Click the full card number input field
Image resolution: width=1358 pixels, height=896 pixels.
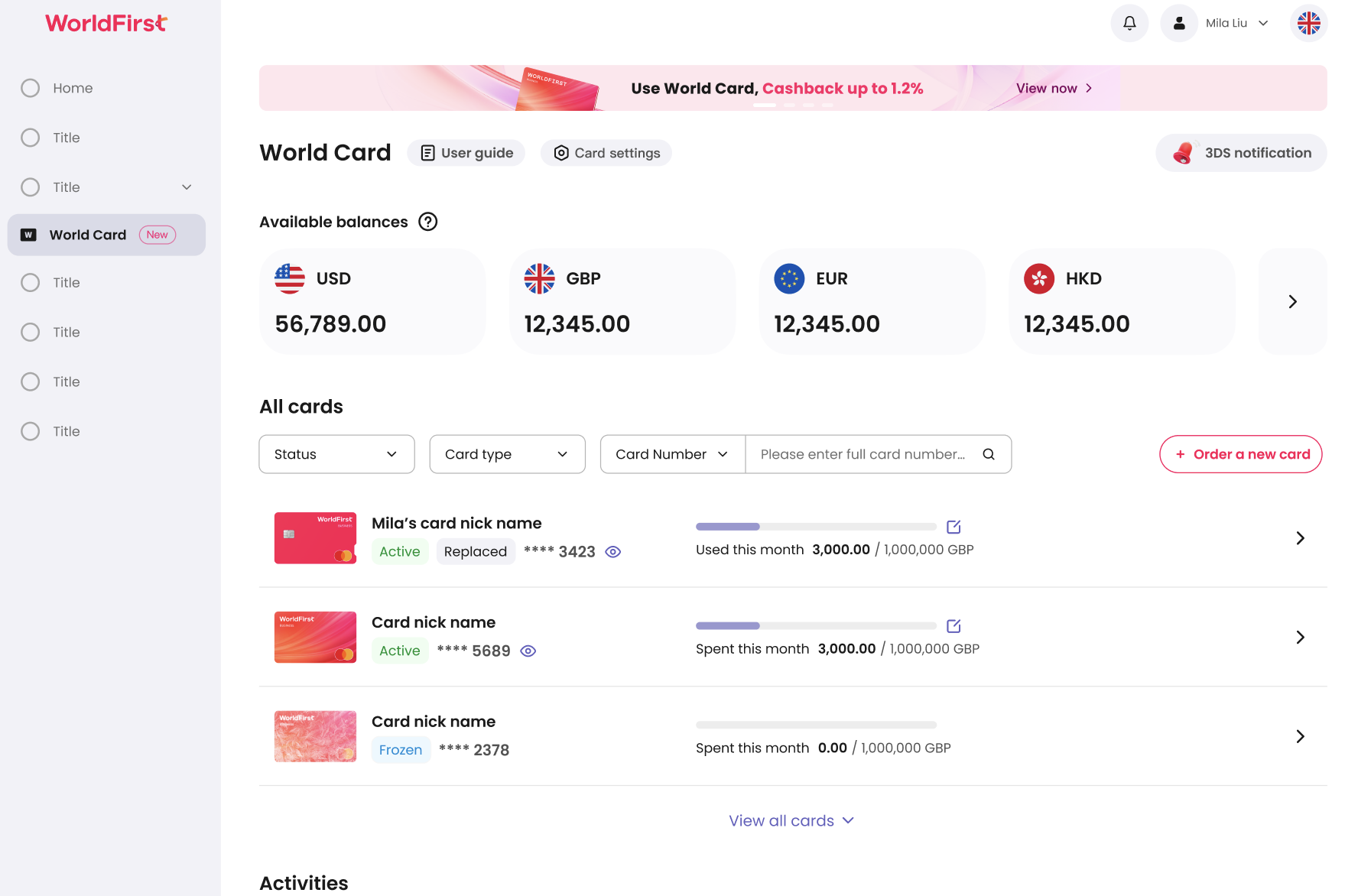(x=862, y=454)
